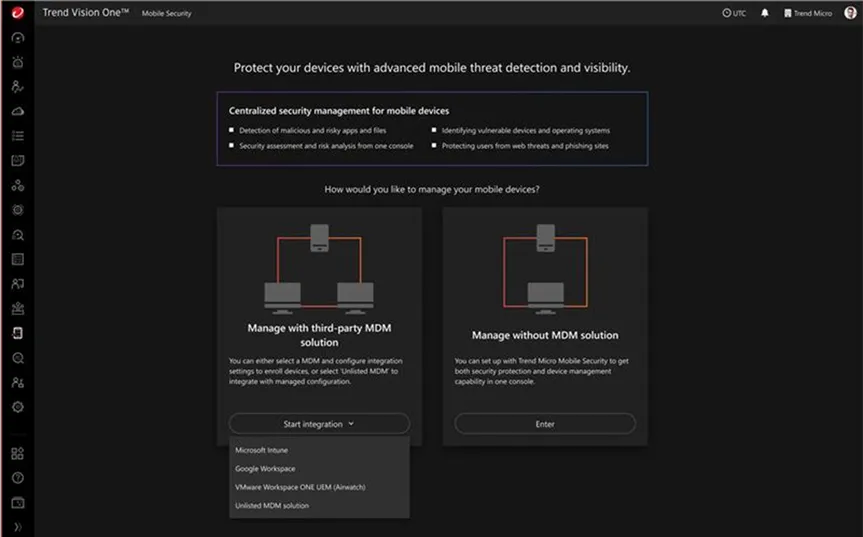
Task: Open the notifications bell icon
Action: point(765,13)
